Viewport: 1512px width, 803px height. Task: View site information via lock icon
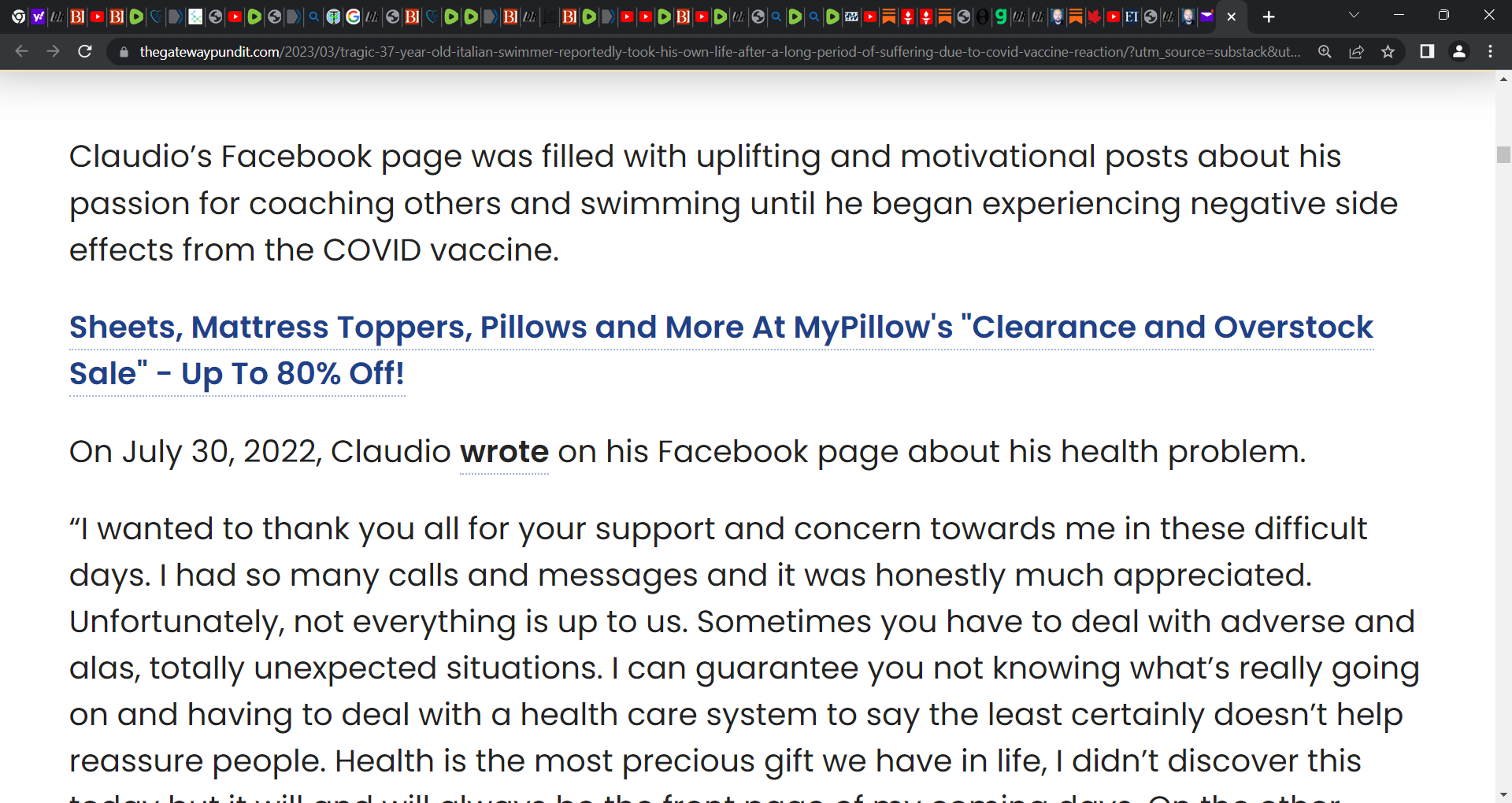pos(124,52)
